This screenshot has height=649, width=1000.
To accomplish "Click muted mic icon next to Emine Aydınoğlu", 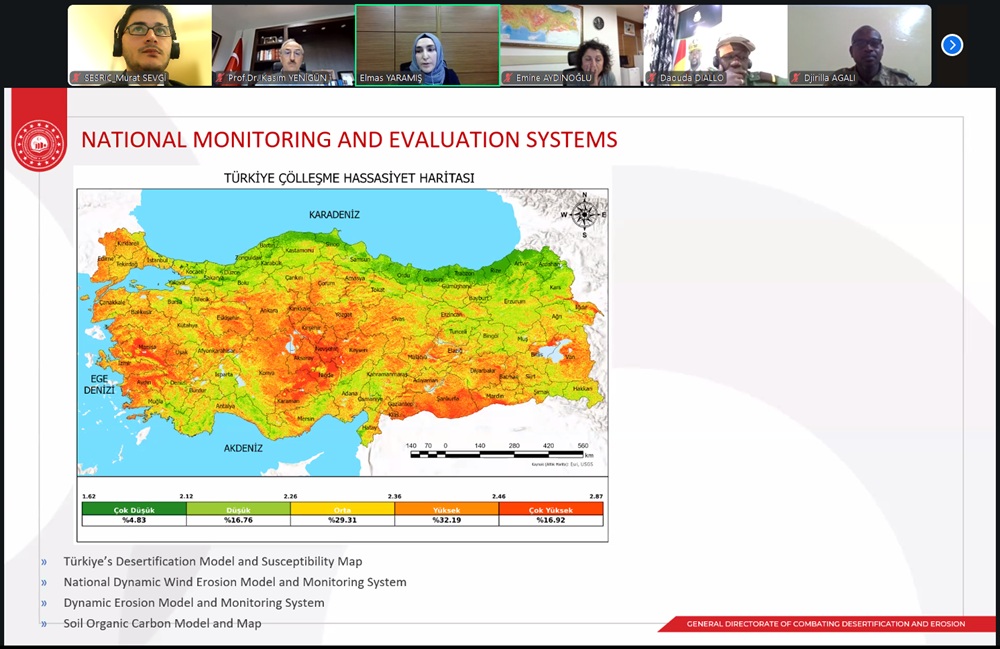I will click(508, 78).
